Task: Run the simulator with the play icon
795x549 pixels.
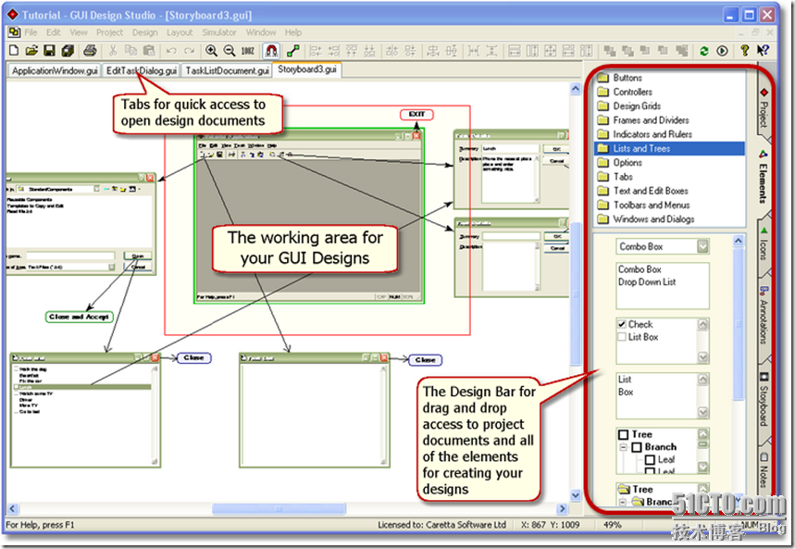Action: [x=722, y=50]
